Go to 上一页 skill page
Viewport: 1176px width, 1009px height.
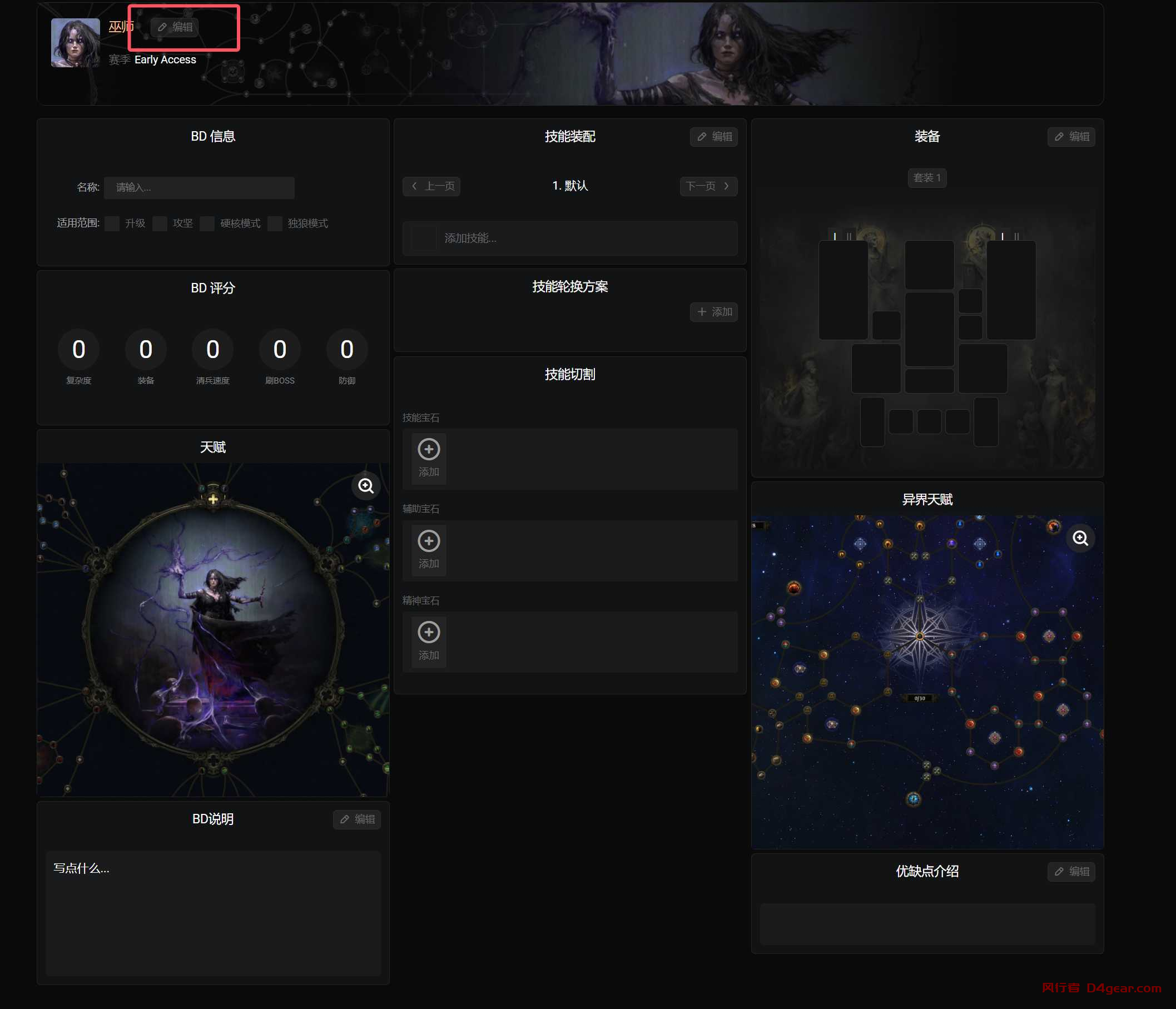tap(431, 186)
